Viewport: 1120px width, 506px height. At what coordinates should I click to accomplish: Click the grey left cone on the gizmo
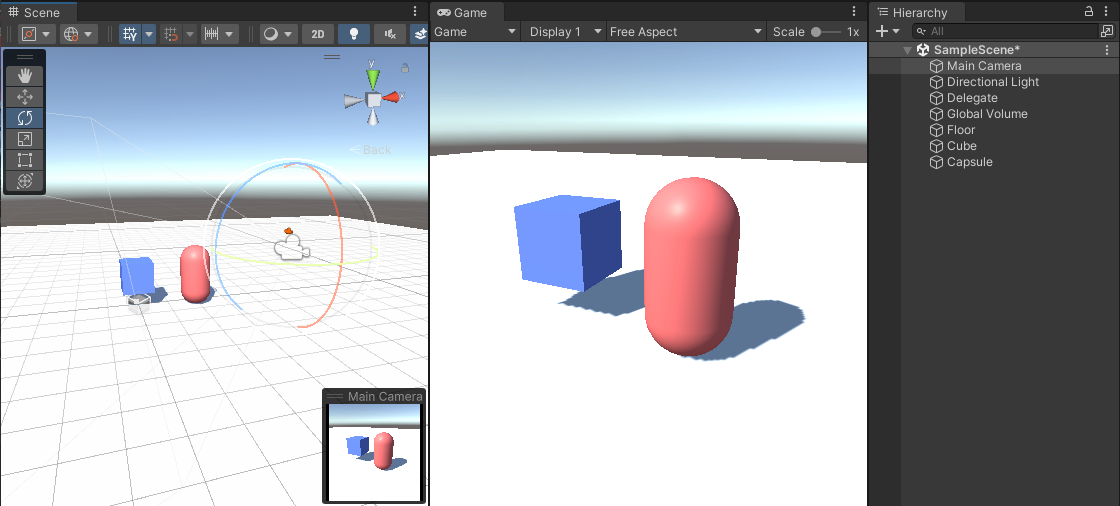click(354, 101)
